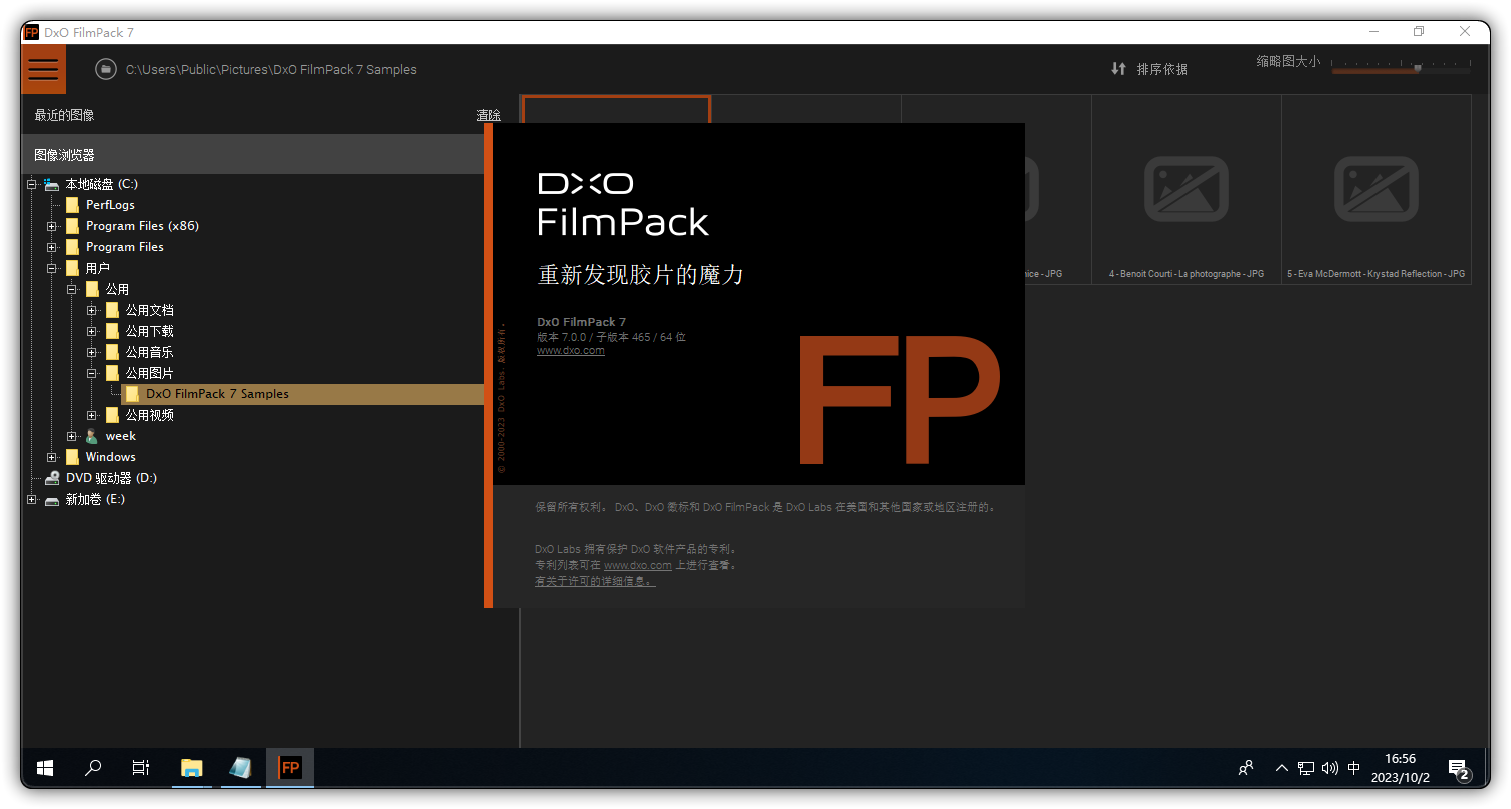Open www.dxo.com link in patent text

[638, 565]
